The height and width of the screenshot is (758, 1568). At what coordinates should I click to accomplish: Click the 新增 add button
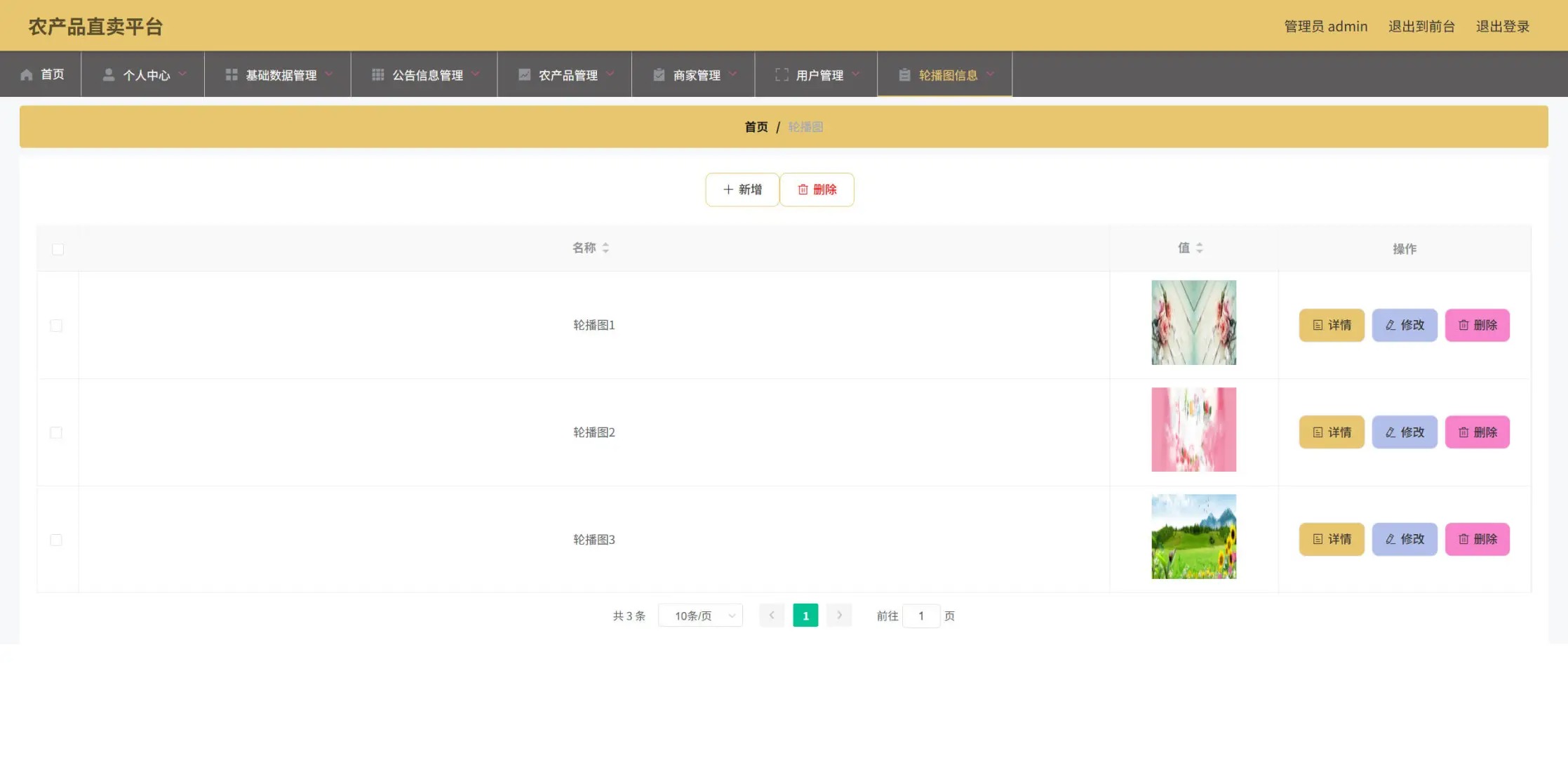click(x=742, y=189)
